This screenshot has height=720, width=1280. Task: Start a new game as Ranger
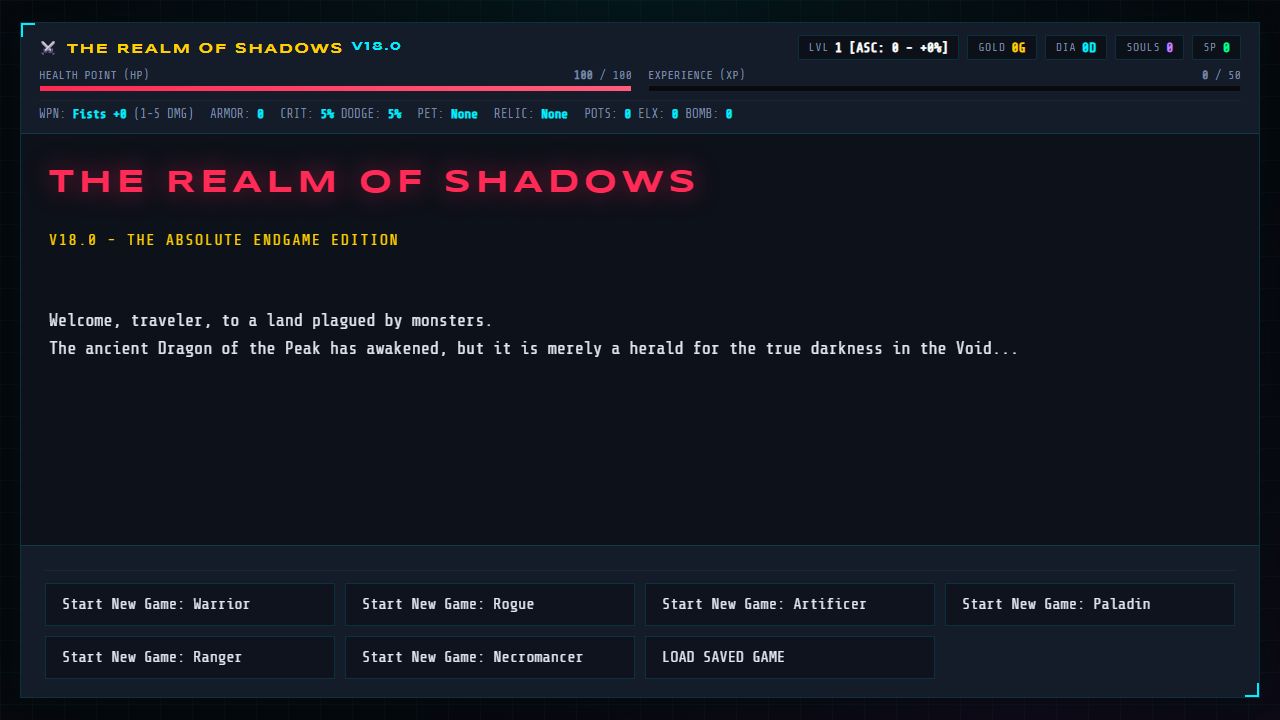tap(190, 657)
